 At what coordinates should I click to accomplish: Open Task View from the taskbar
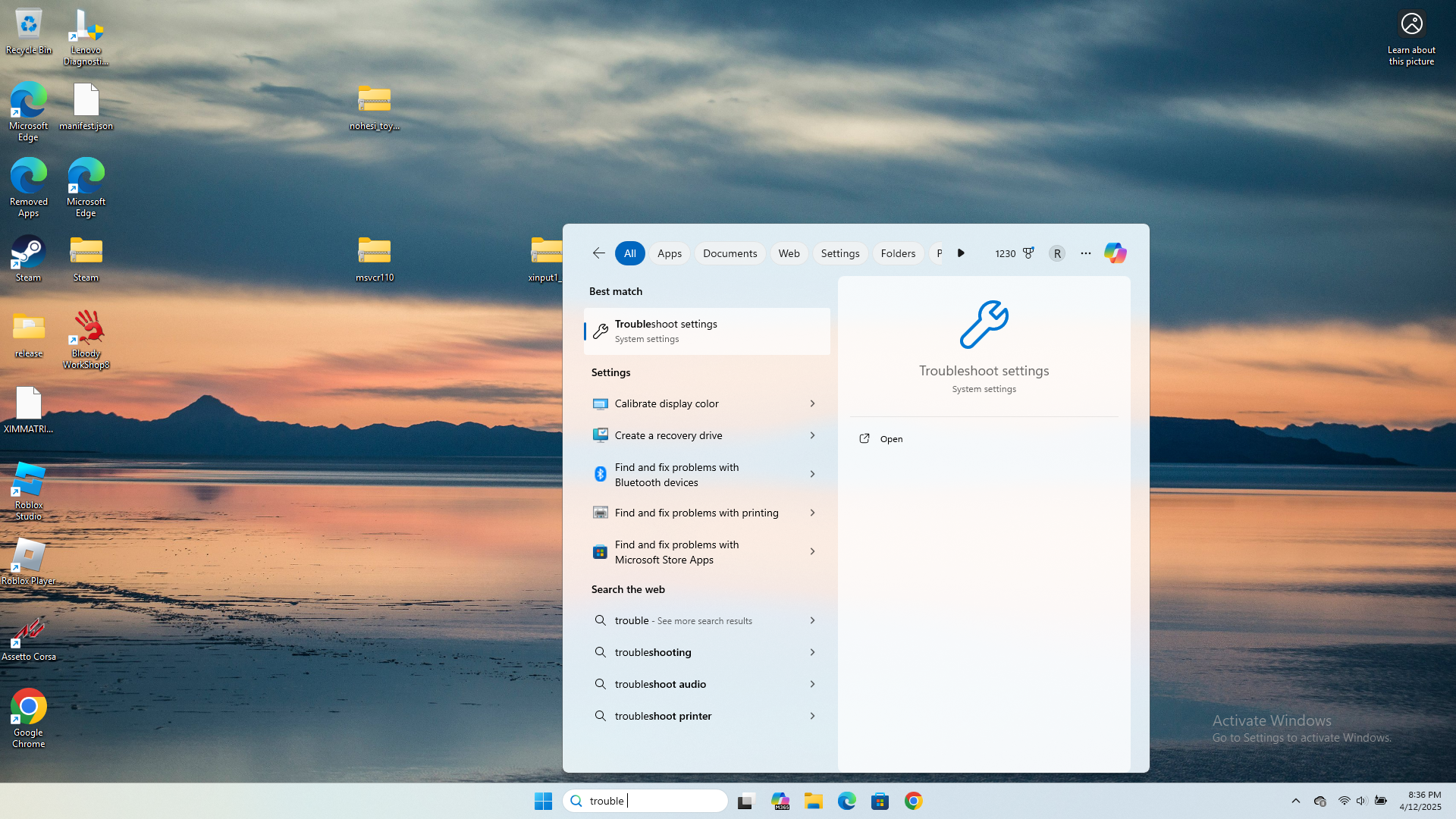[x=747, y=801]
